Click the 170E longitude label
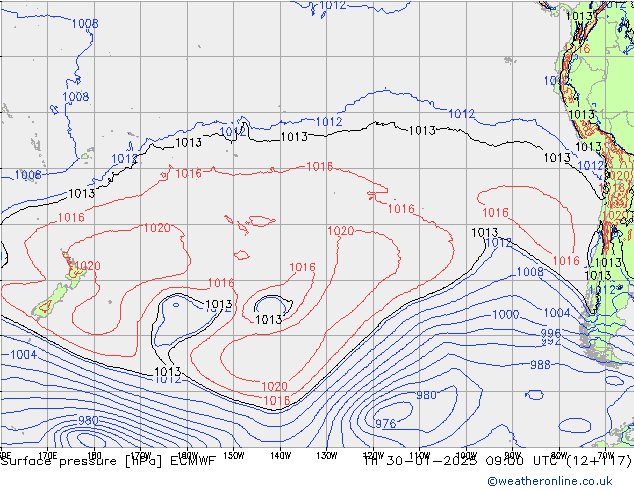This screenshot has height=490, width=634. [48, 456]
